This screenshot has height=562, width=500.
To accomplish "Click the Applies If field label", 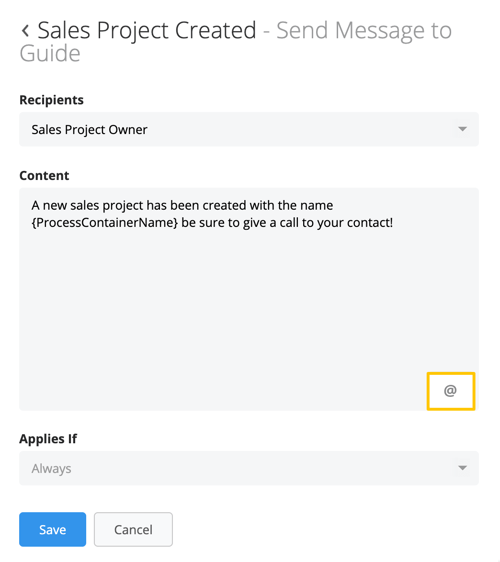I will (x=48, y=439).
